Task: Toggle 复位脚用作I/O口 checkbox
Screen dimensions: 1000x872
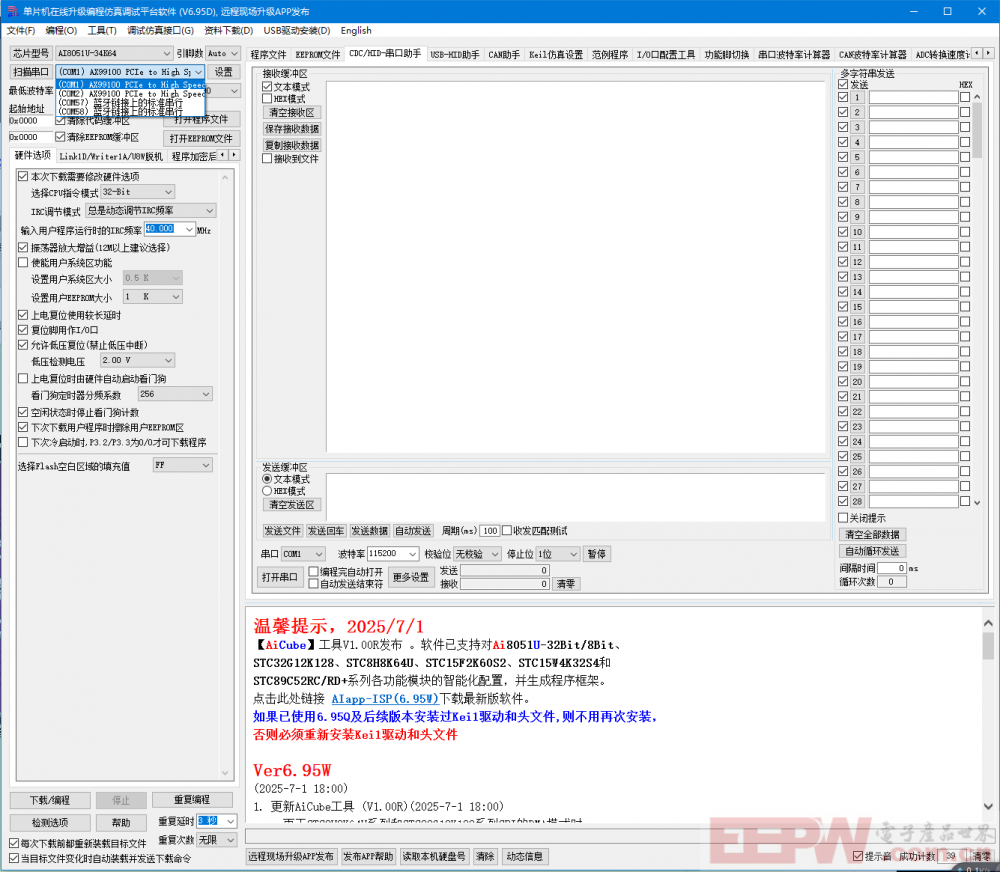Action: click(23, 330)
